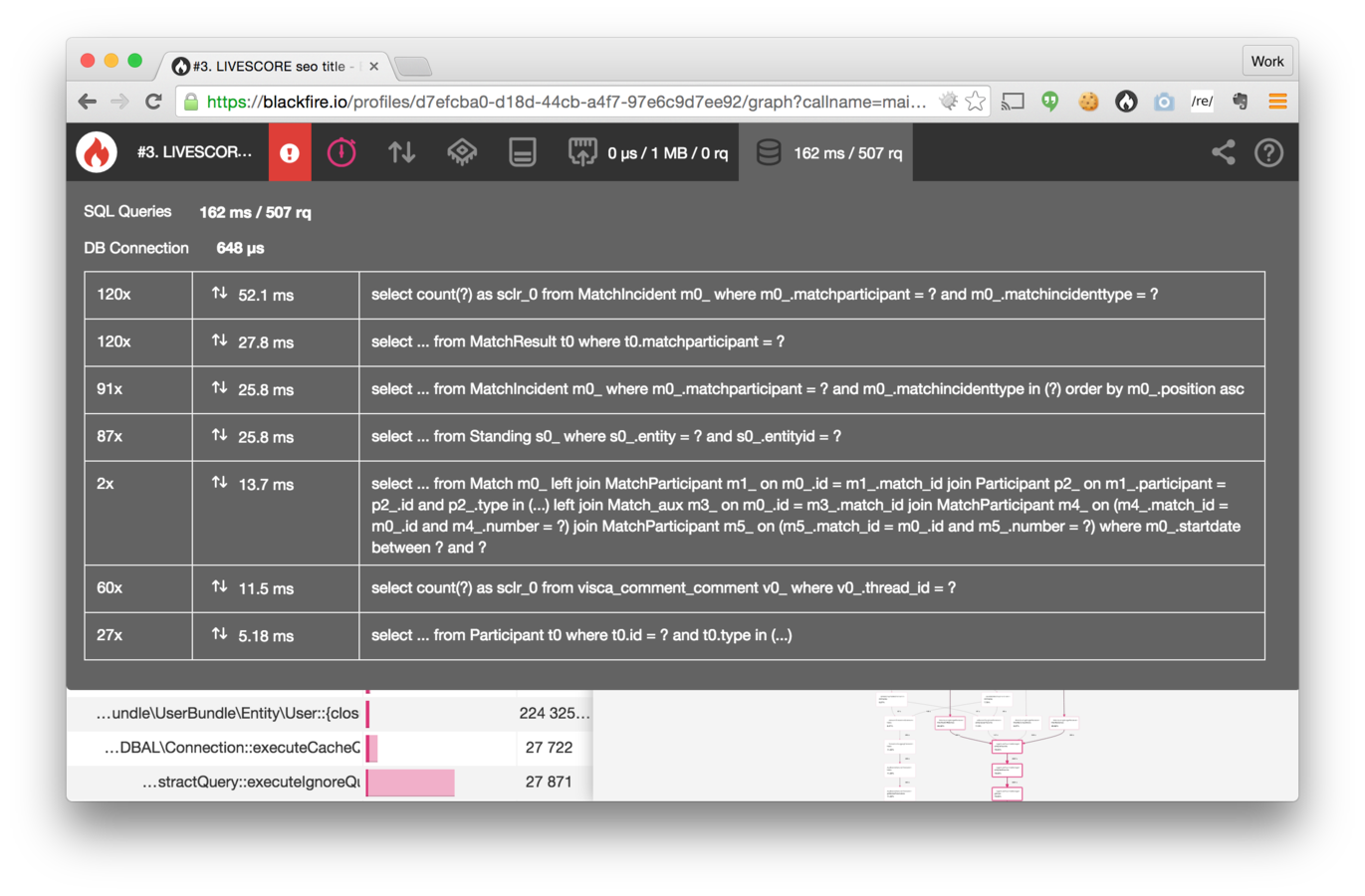Click the call graph preview area

pos(946,746)
